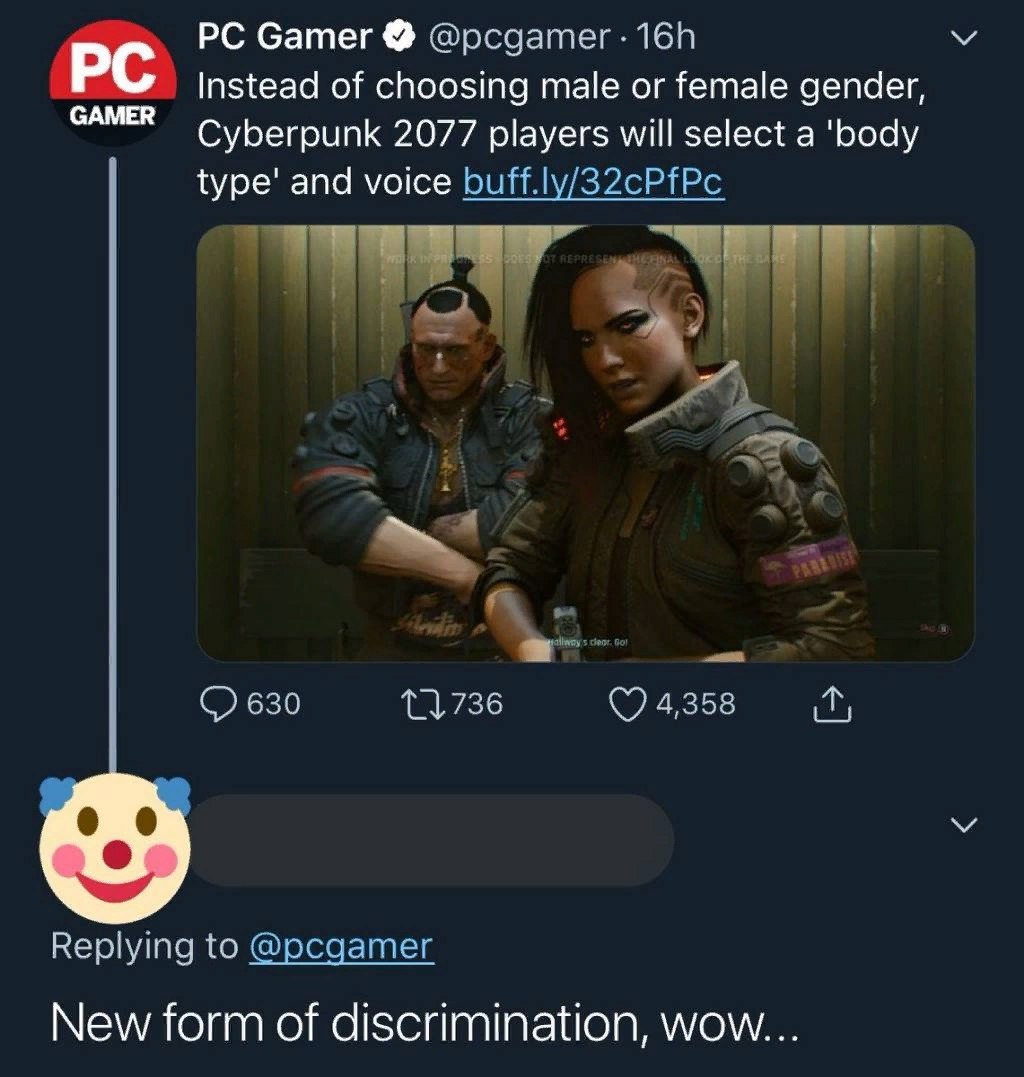Click the reply speech bubble icon
1024x1077 pixels.
coord(218,704)
